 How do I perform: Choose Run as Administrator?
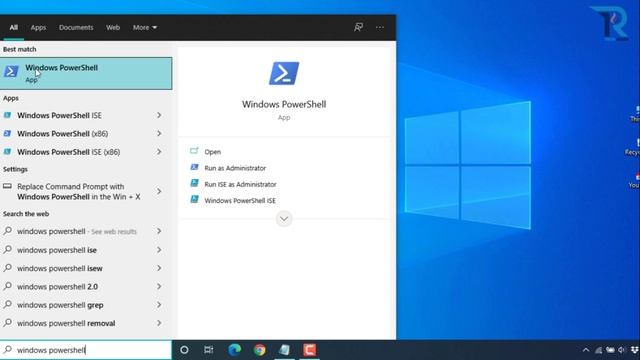coord(235,168)
